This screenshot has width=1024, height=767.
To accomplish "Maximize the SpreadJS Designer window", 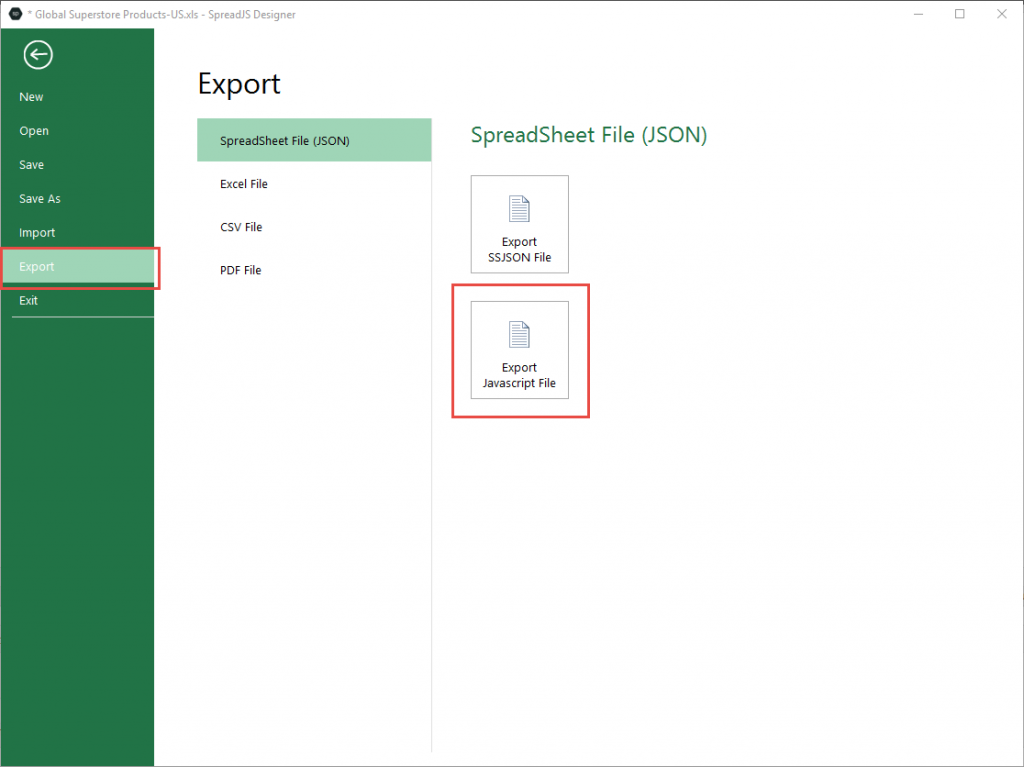I will tap(959, 14).
